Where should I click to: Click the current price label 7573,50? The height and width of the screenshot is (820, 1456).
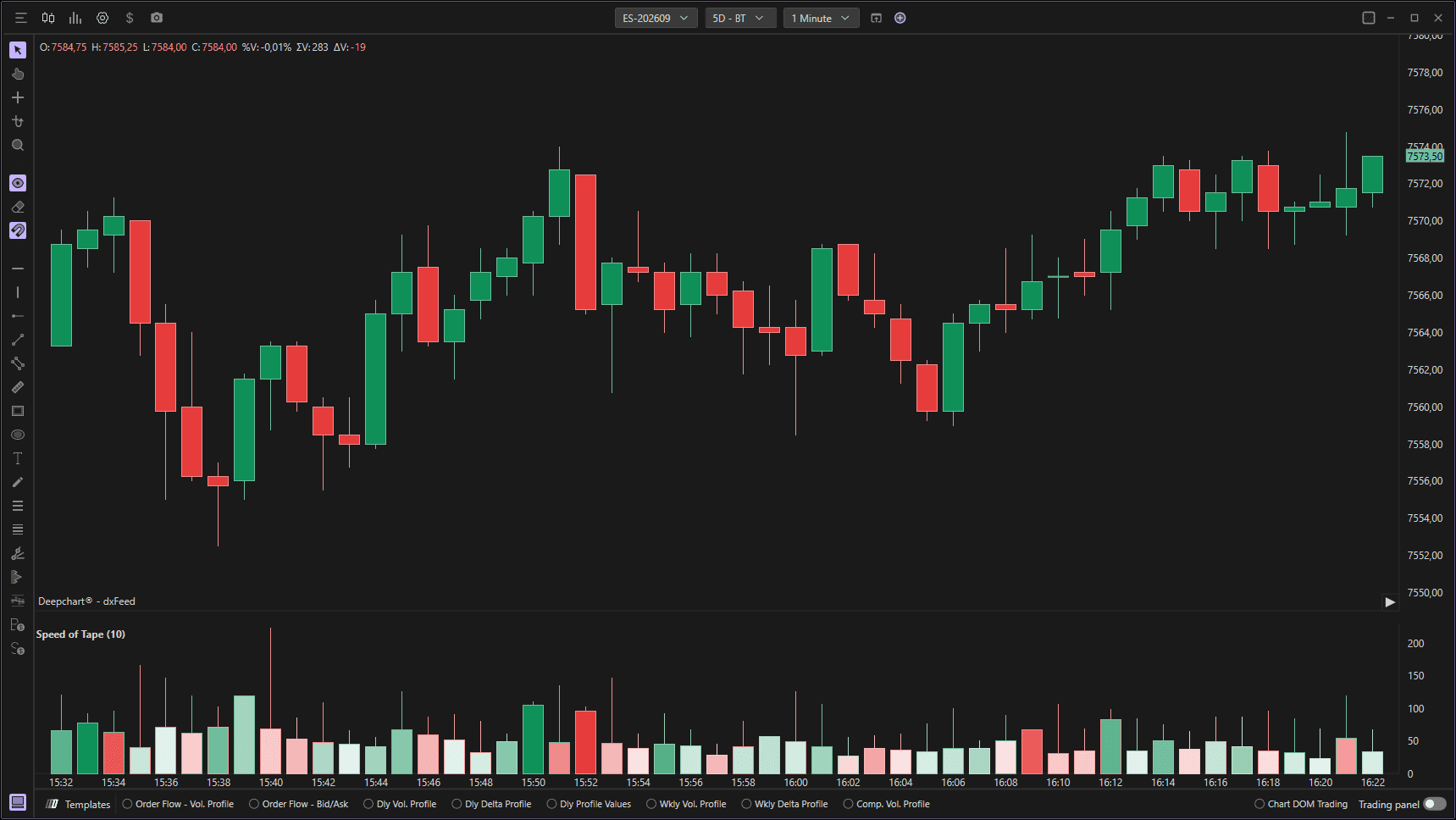point(1425,157)
